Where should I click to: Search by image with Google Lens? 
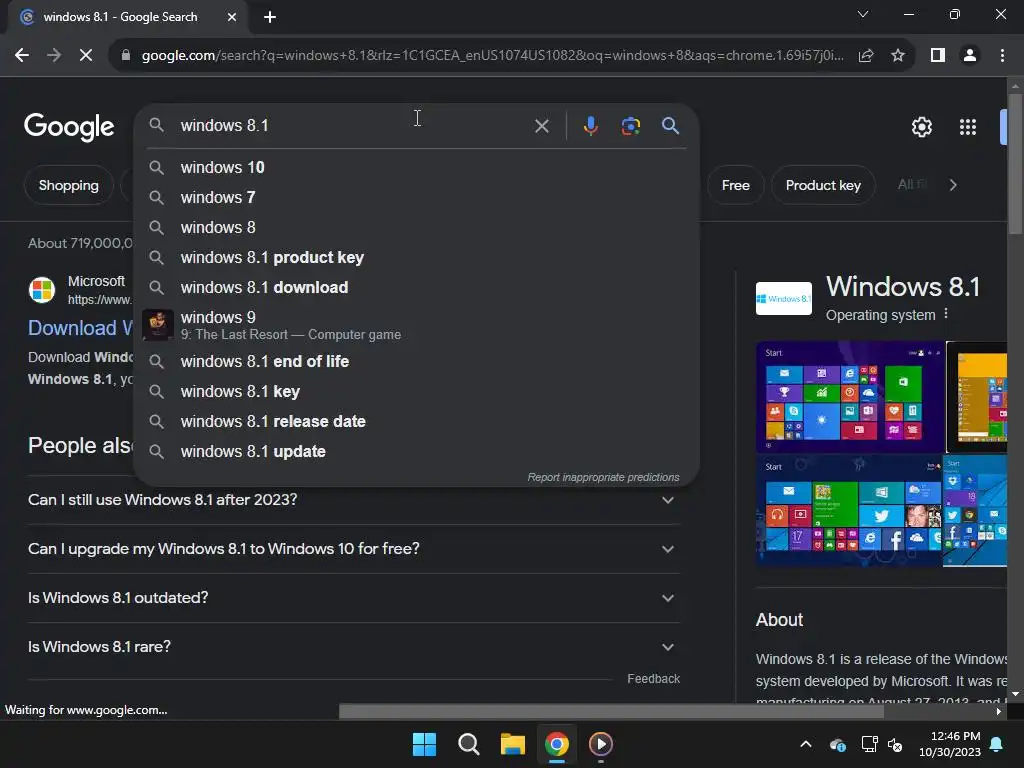tap(630, 125)
